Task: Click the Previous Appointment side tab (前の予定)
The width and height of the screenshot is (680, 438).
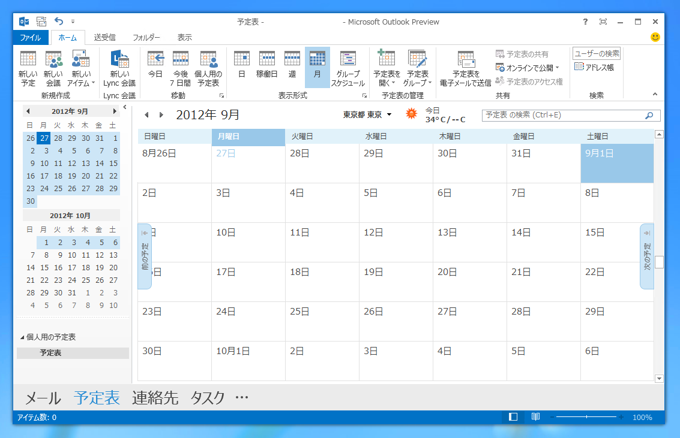Action: 144,256
